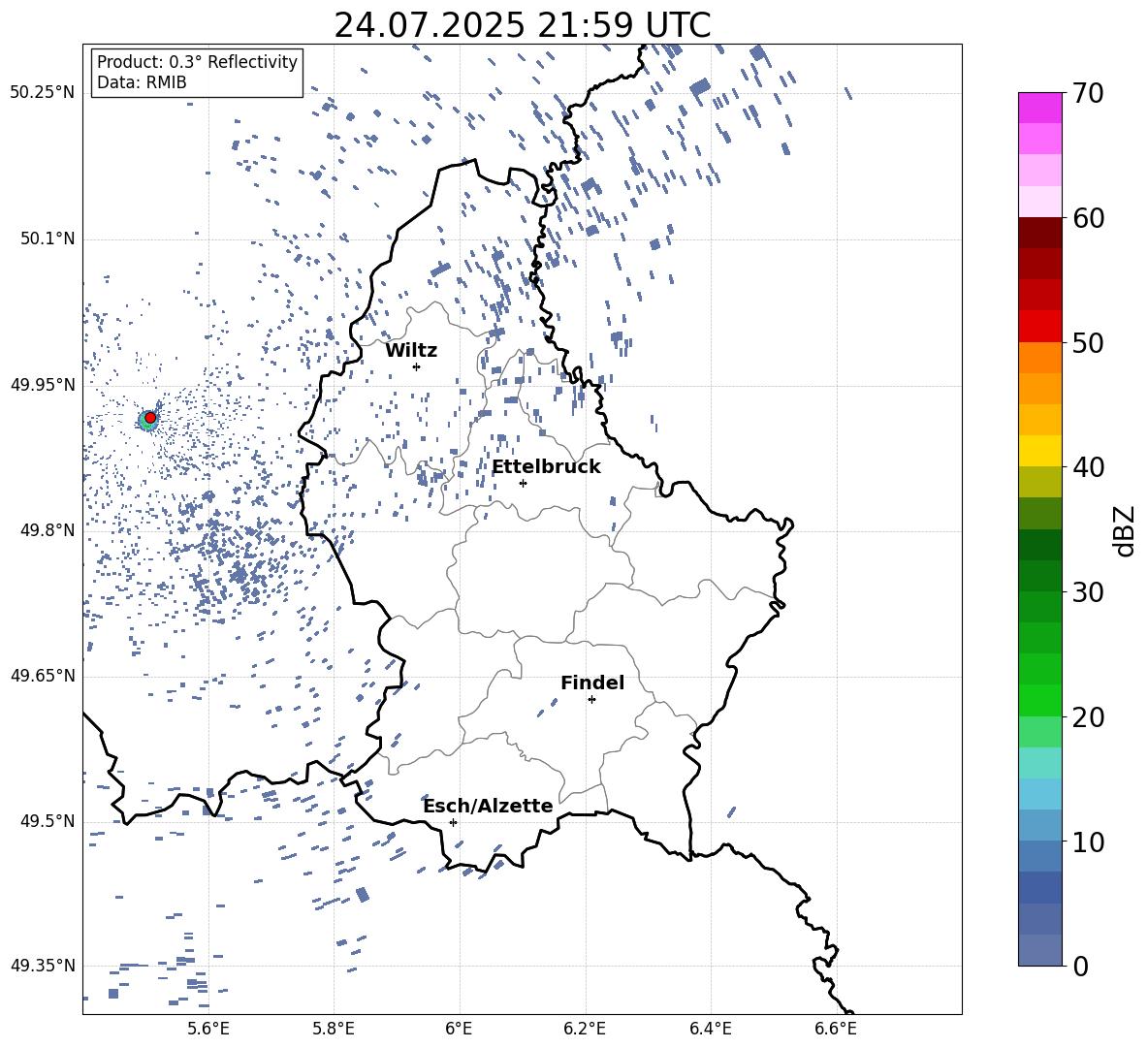
Task: Click the longitude label 5.6°E
Action: click(208, 1029)
